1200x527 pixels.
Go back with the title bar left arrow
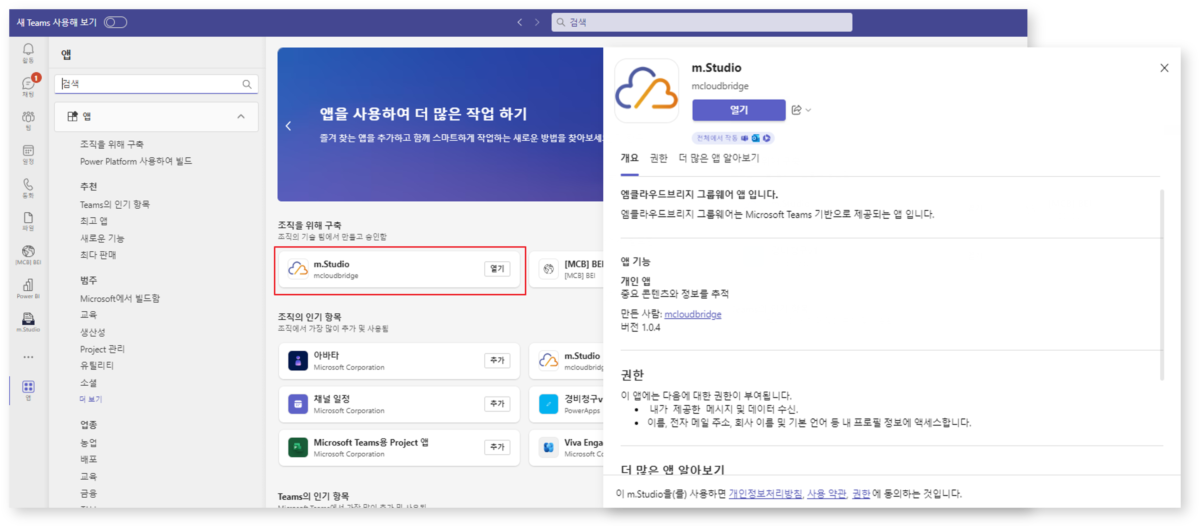point(519,22)
